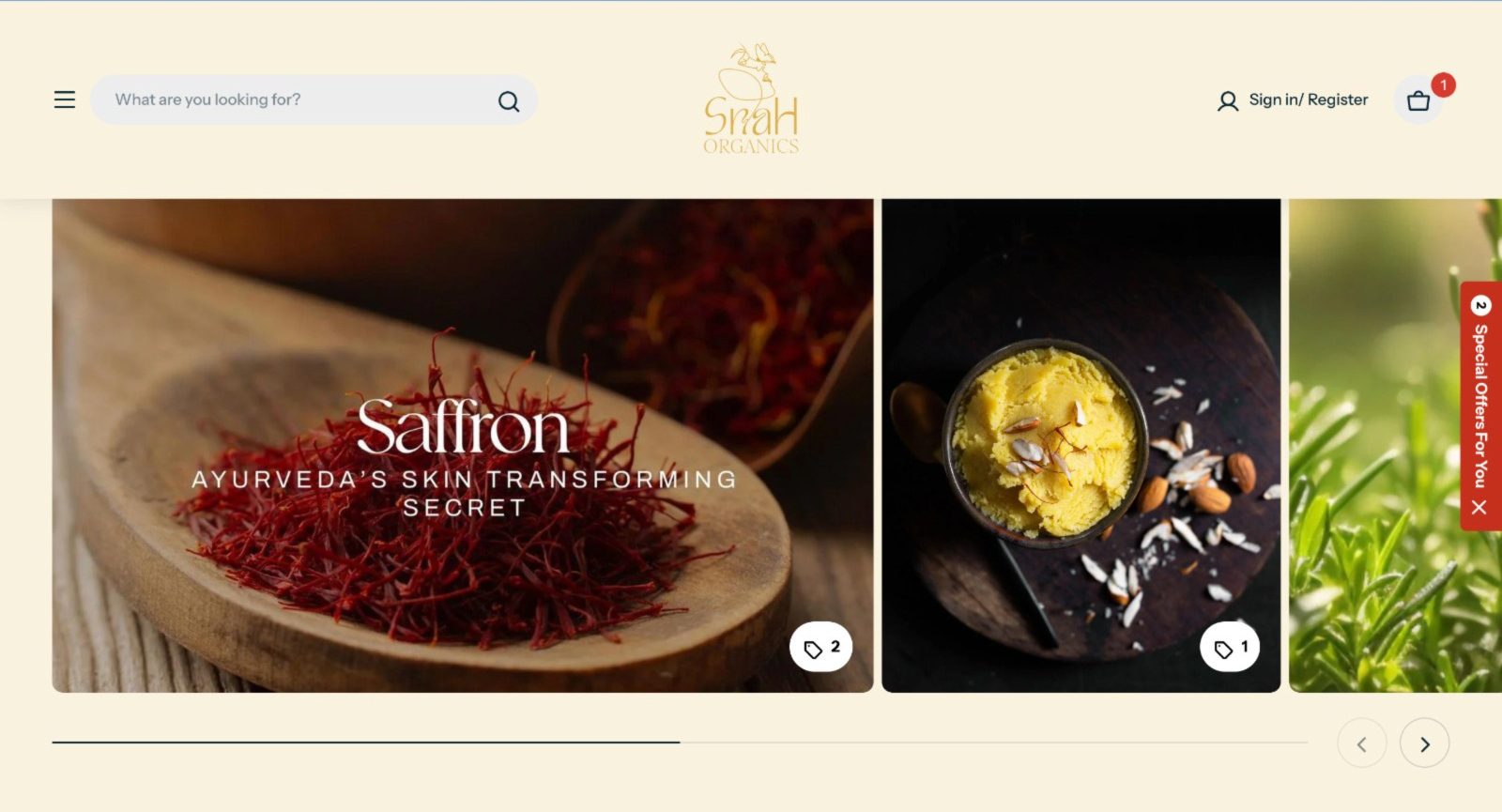
Task: Click the user account profile icon
Action: [1228, 101]
